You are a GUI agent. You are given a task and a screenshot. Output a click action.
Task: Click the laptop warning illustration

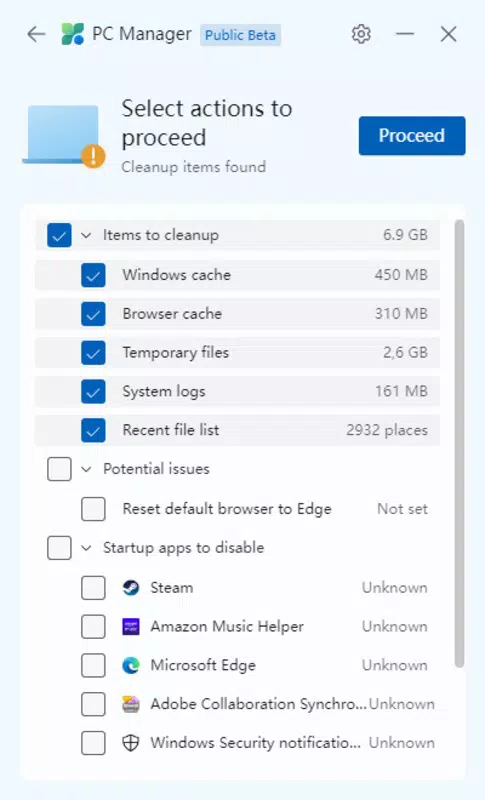pyautogui.click(x=64, y=136)
